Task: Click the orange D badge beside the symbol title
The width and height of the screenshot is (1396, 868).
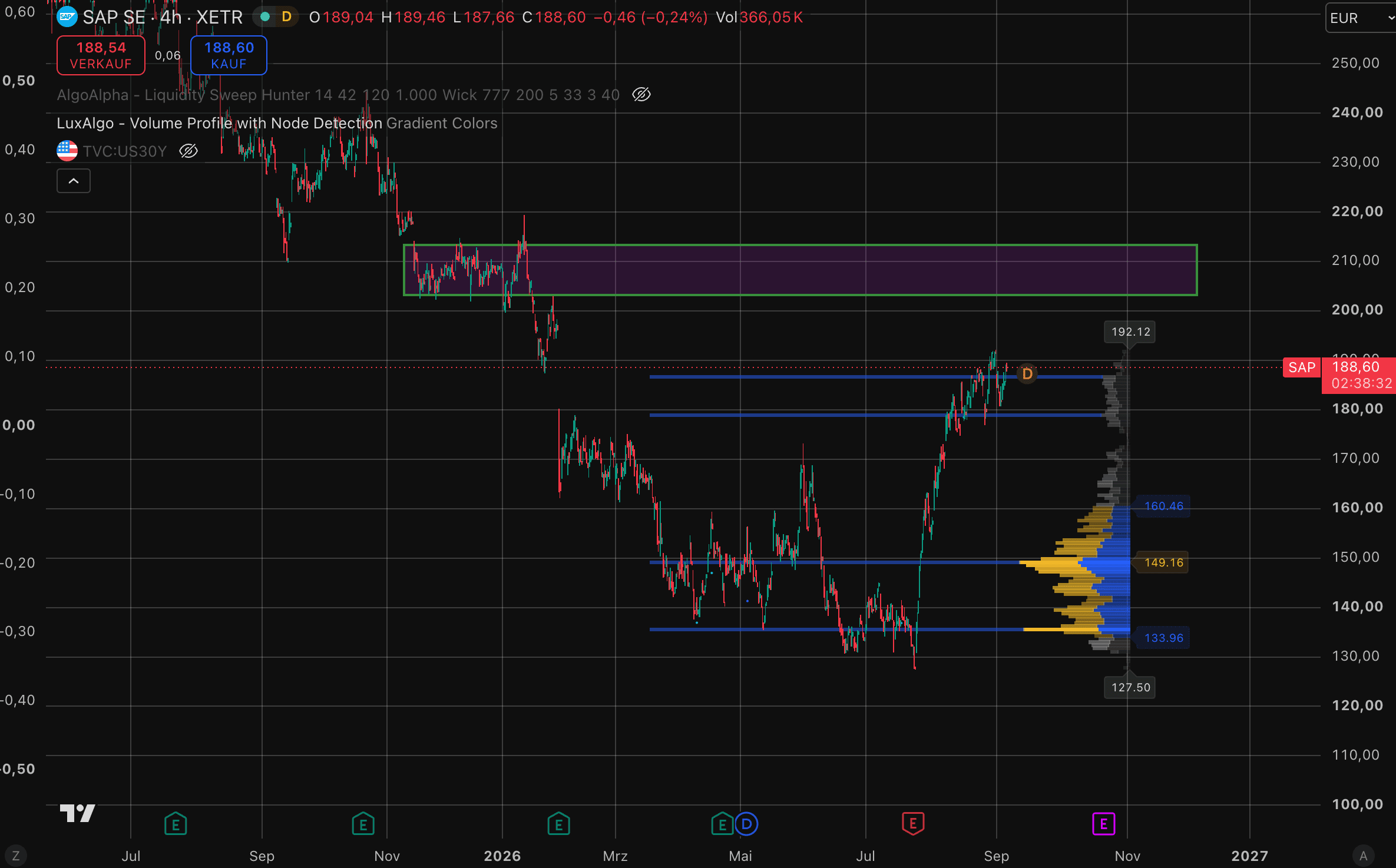Action: tap(287, 17)
